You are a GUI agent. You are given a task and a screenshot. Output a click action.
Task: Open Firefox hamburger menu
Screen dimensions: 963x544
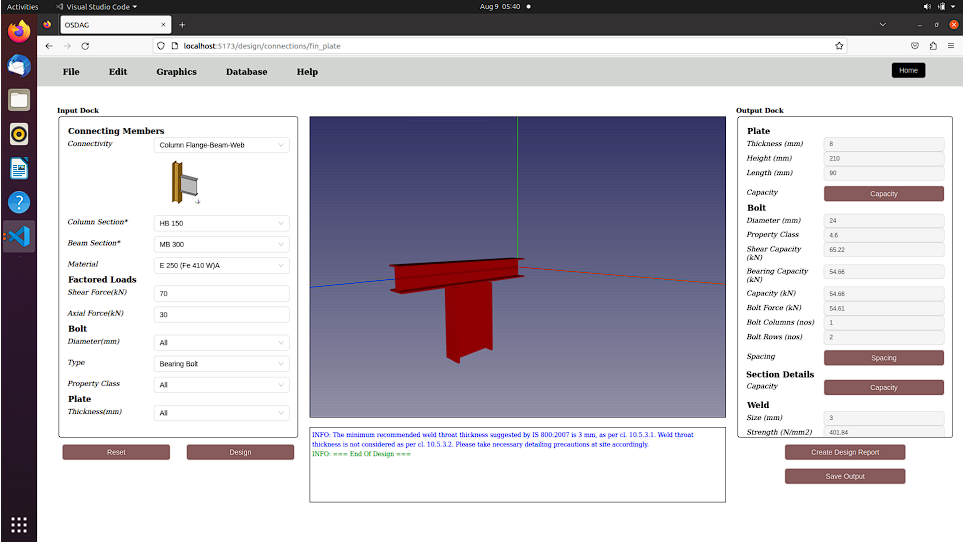[951, 46]
